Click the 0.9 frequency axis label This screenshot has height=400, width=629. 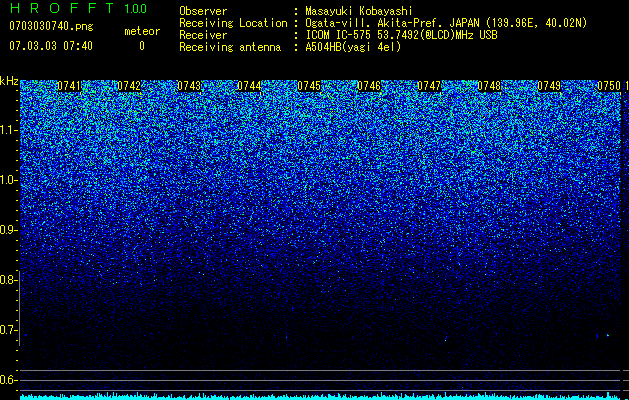click(8, 230)
